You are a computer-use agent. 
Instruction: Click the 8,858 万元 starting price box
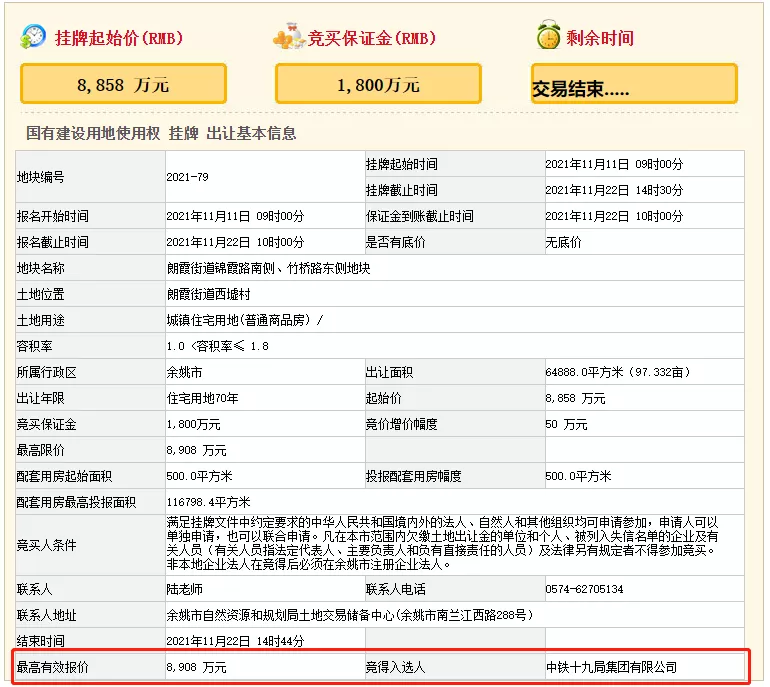(x=123, y=84)
